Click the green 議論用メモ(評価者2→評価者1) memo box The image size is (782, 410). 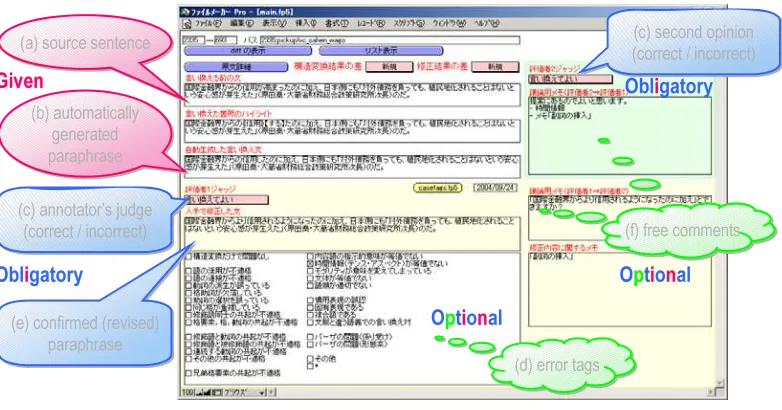[620, 136]
